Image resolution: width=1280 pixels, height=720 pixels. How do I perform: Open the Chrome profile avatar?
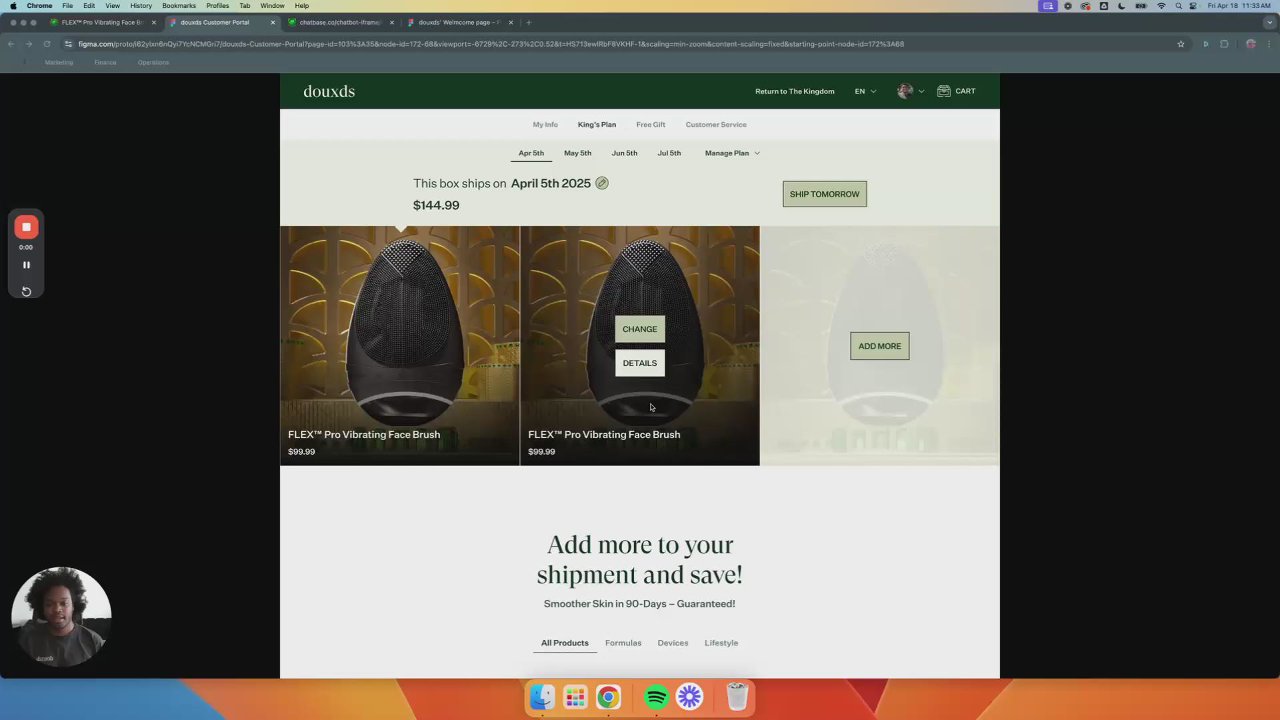tap(1250, 44)
